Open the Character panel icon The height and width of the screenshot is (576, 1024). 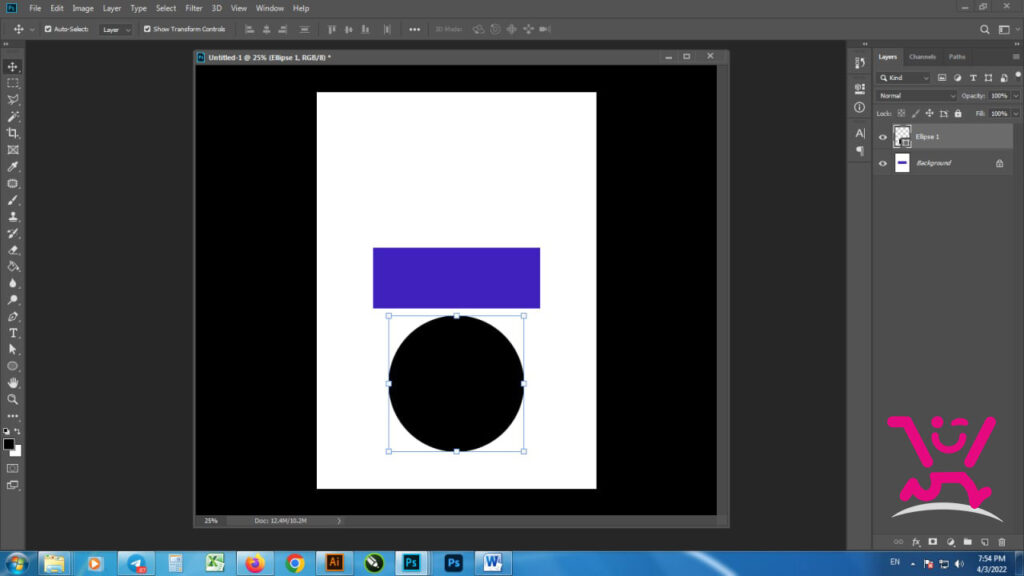[859, 133]
